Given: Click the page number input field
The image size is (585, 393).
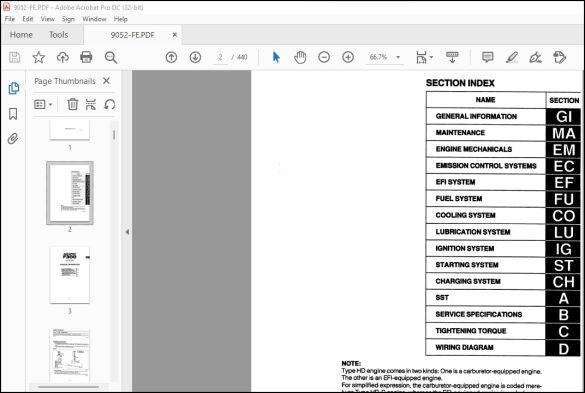Looking at the screenshot, I should (220, 57).
